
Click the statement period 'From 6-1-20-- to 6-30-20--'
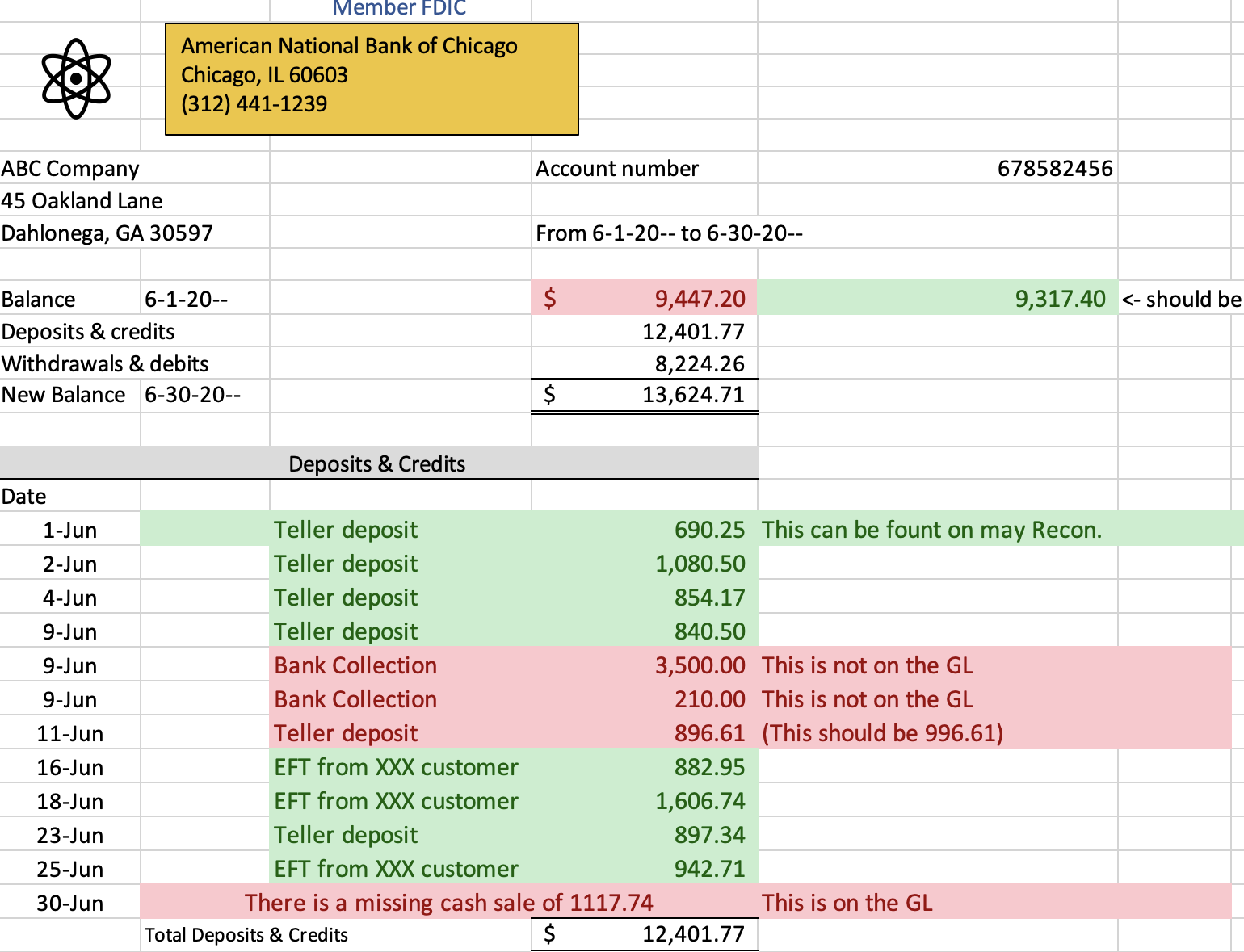click(669, 232)
